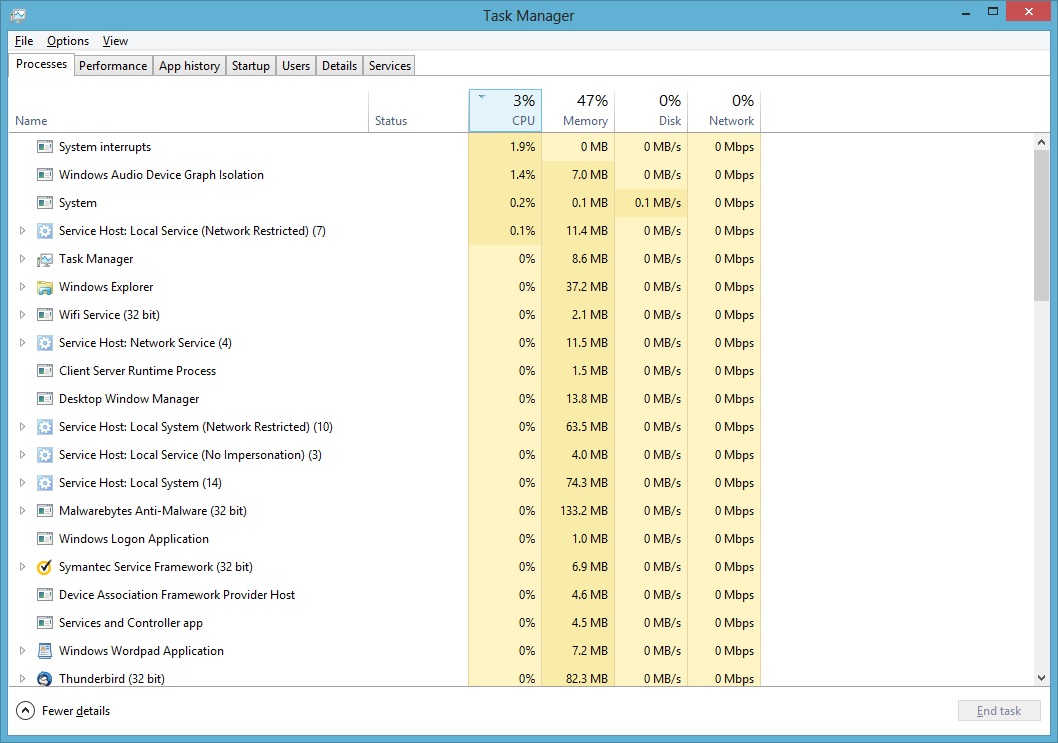The height and width of the screenshot is (743, 1058).
Task: Click the Windows Audio Device Graph Isolation icon
Action: coord(45,175)
